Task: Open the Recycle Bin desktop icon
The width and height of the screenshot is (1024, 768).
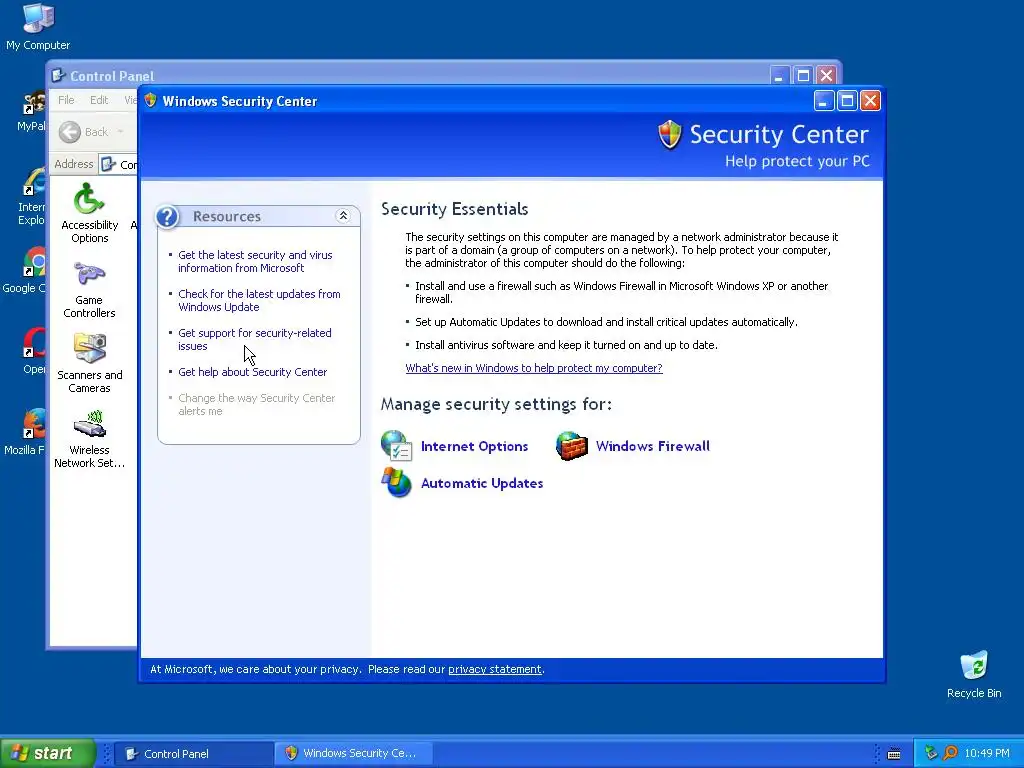Action: point(974,675)
